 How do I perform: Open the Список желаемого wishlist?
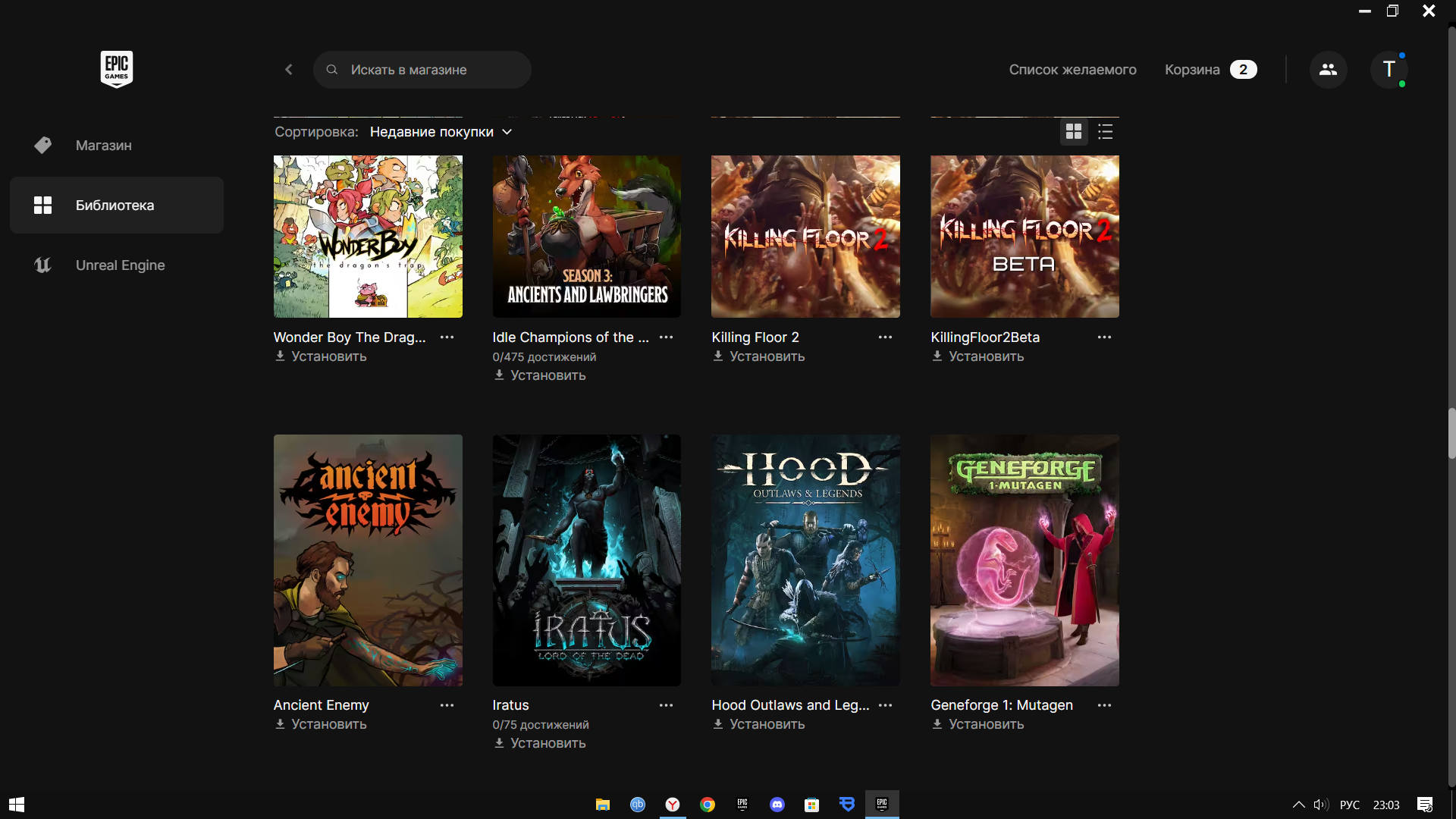(x=1072, y=70)
